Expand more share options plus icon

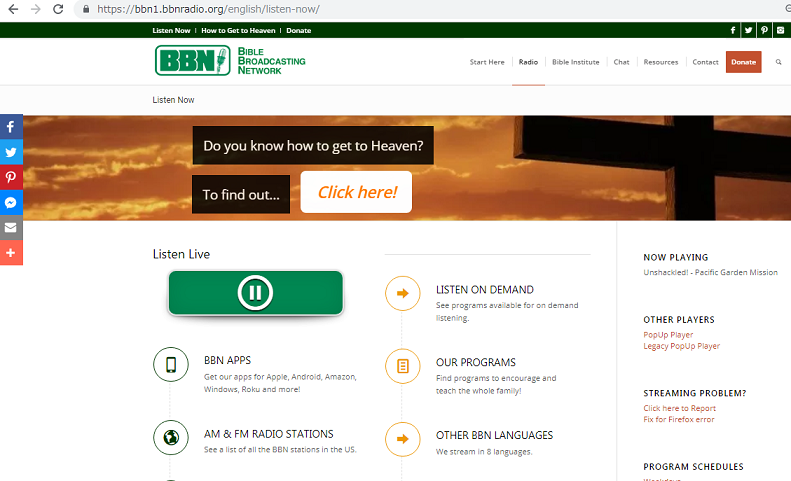[11, 253]
